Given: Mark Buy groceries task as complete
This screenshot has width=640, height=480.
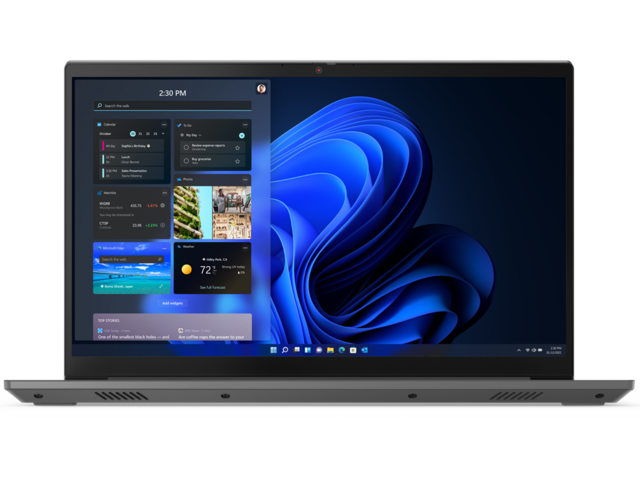Looking at the screenshot, I should [x=186, y=160].
